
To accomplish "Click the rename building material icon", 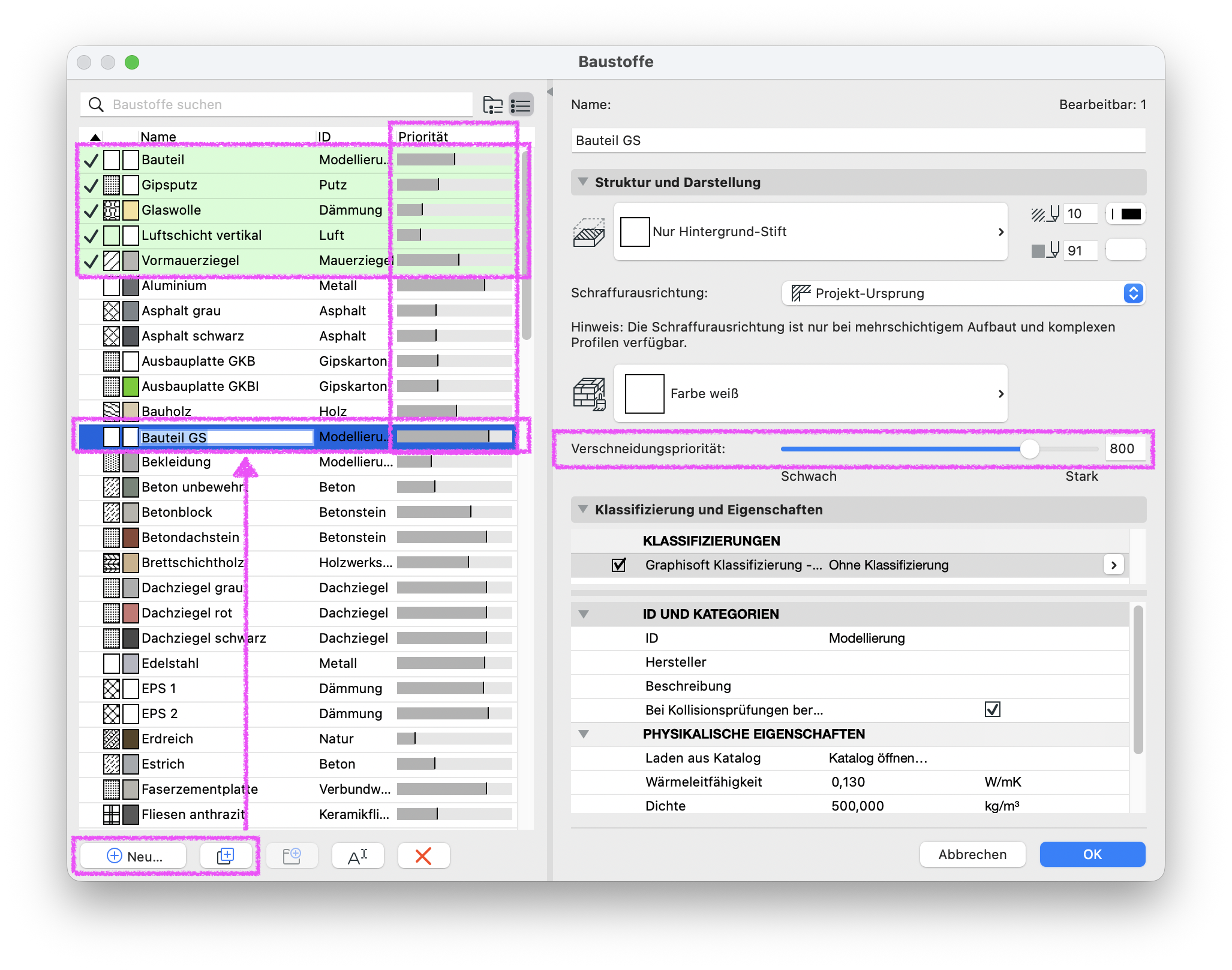I will [357, 855].
